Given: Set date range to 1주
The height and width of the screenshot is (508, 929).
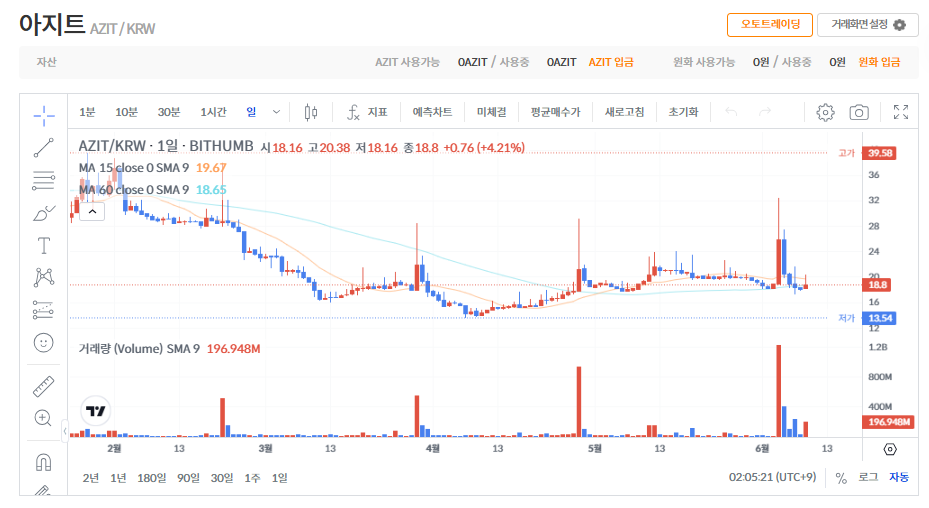Looking at the screenshot, I should [x=252, y=478].
